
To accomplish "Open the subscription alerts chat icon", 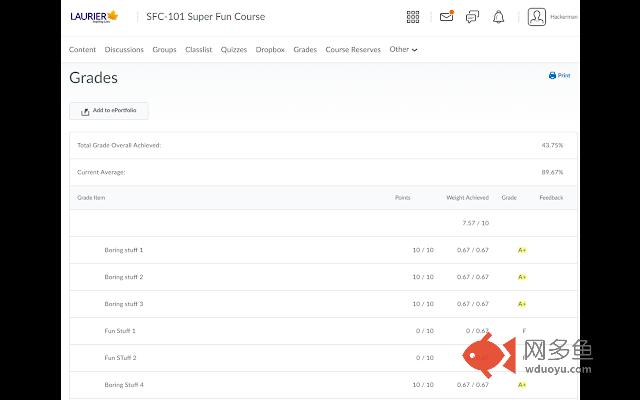I will tap(472, 17).
